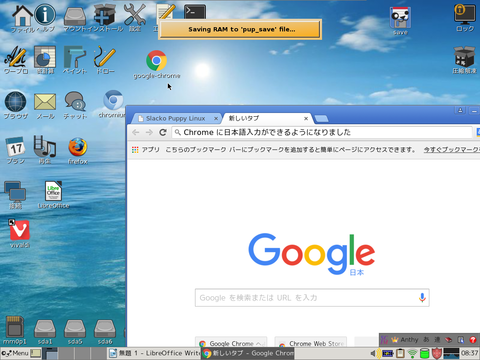The width and height of the screenshot is (480, 360).
Task: Click the Anthy input method label
Action: pyautogui.click(x=409, y=340)
